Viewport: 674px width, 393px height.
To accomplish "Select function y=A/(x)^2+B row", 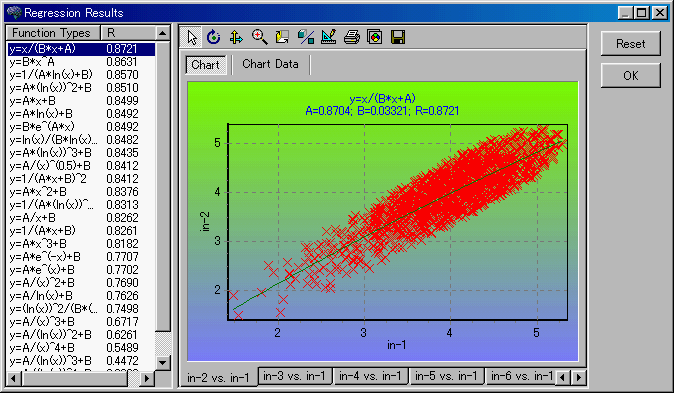I will (81, 282).
